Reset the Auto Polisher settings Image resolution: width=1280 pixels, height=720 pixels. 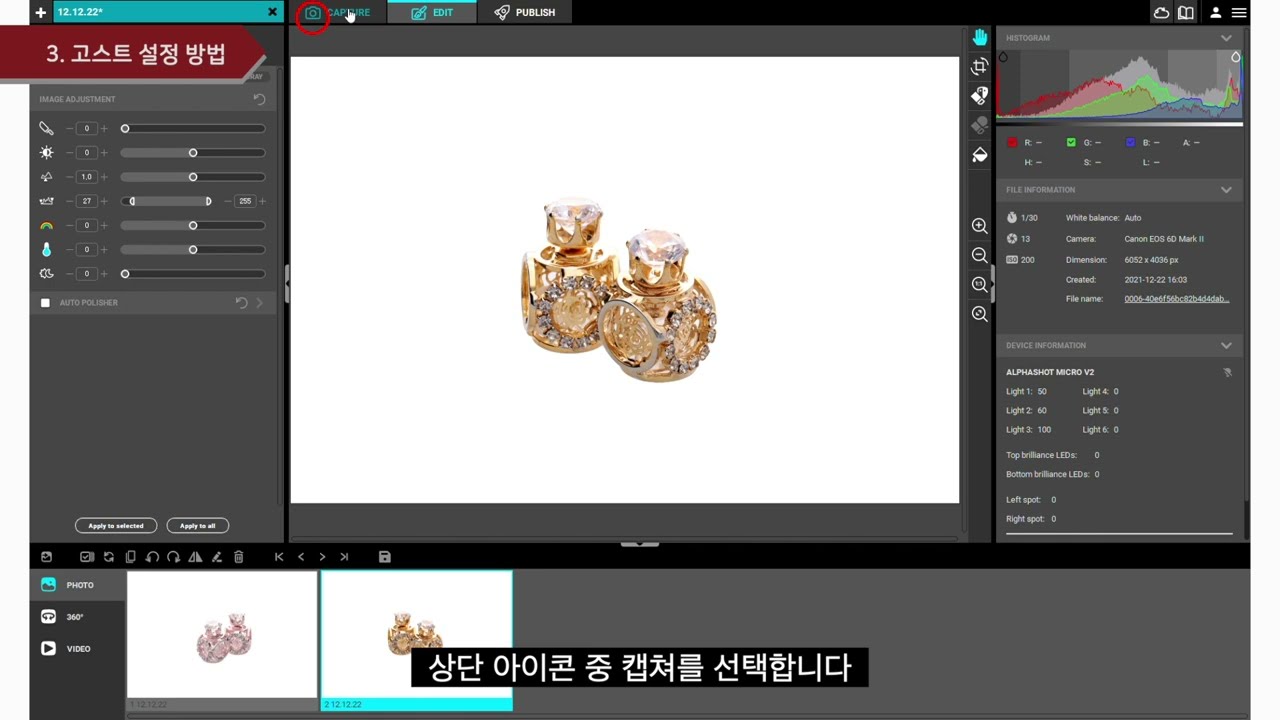241,303
